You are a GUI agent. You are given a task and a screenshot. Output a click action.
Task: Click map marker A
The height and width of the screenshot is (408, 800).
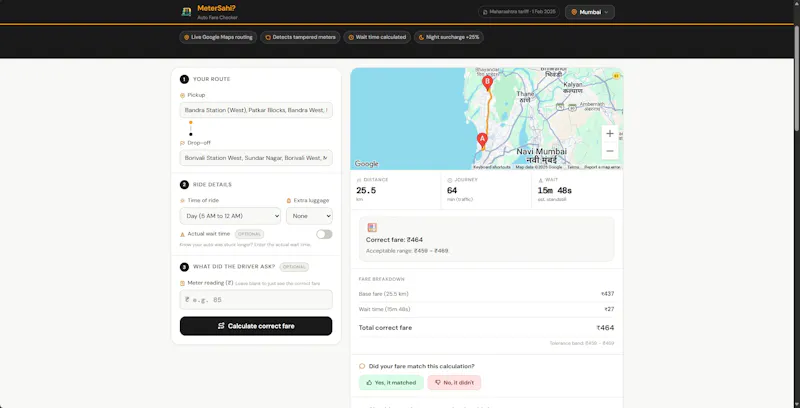coord(482,140)
